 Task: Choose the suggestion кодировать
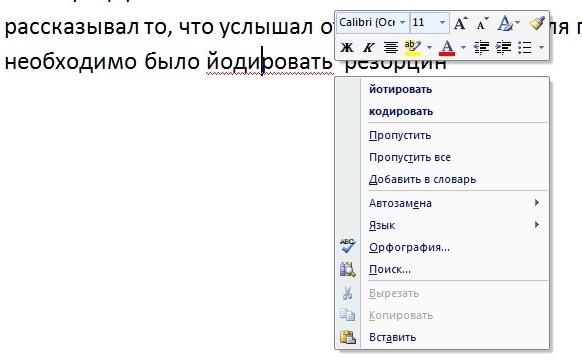pyautogui.click(x=401, y=111)
